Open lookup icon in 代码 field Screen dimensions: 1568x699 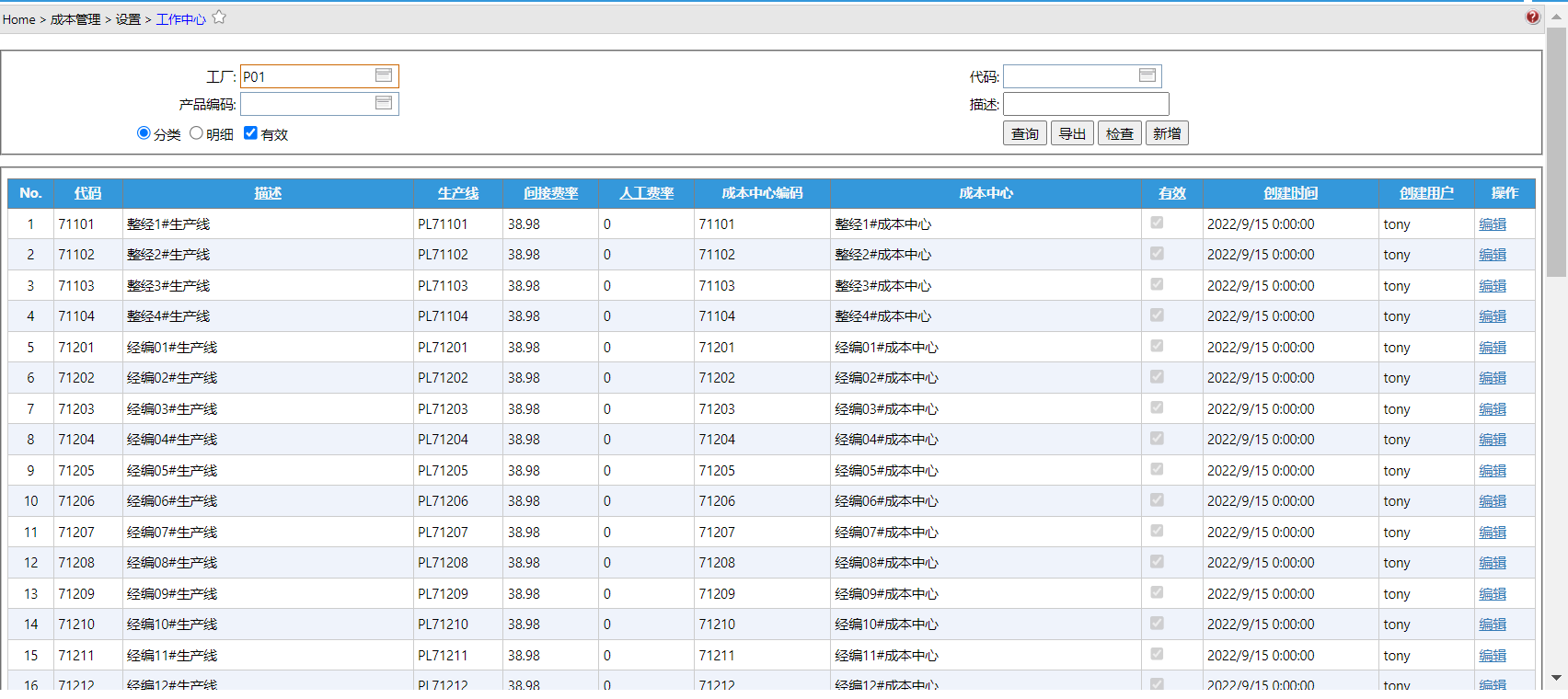coord(1147,75)
